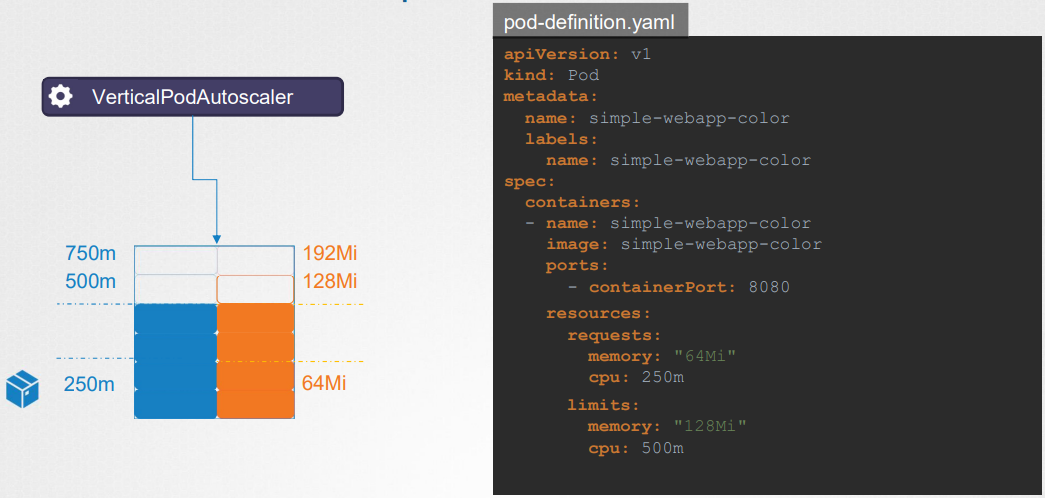Click the blue CPU usage bar
The height and width of the screenshot is (498, 1045).
pos(176,361)
